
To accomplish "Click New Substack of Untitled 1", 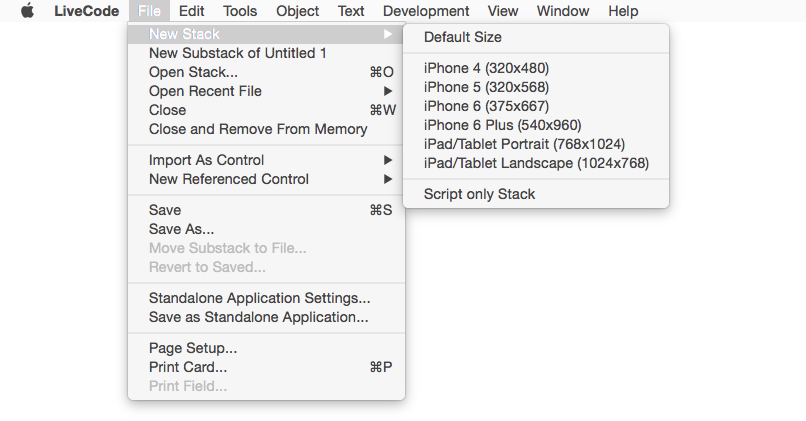I will tap(237, 53).
